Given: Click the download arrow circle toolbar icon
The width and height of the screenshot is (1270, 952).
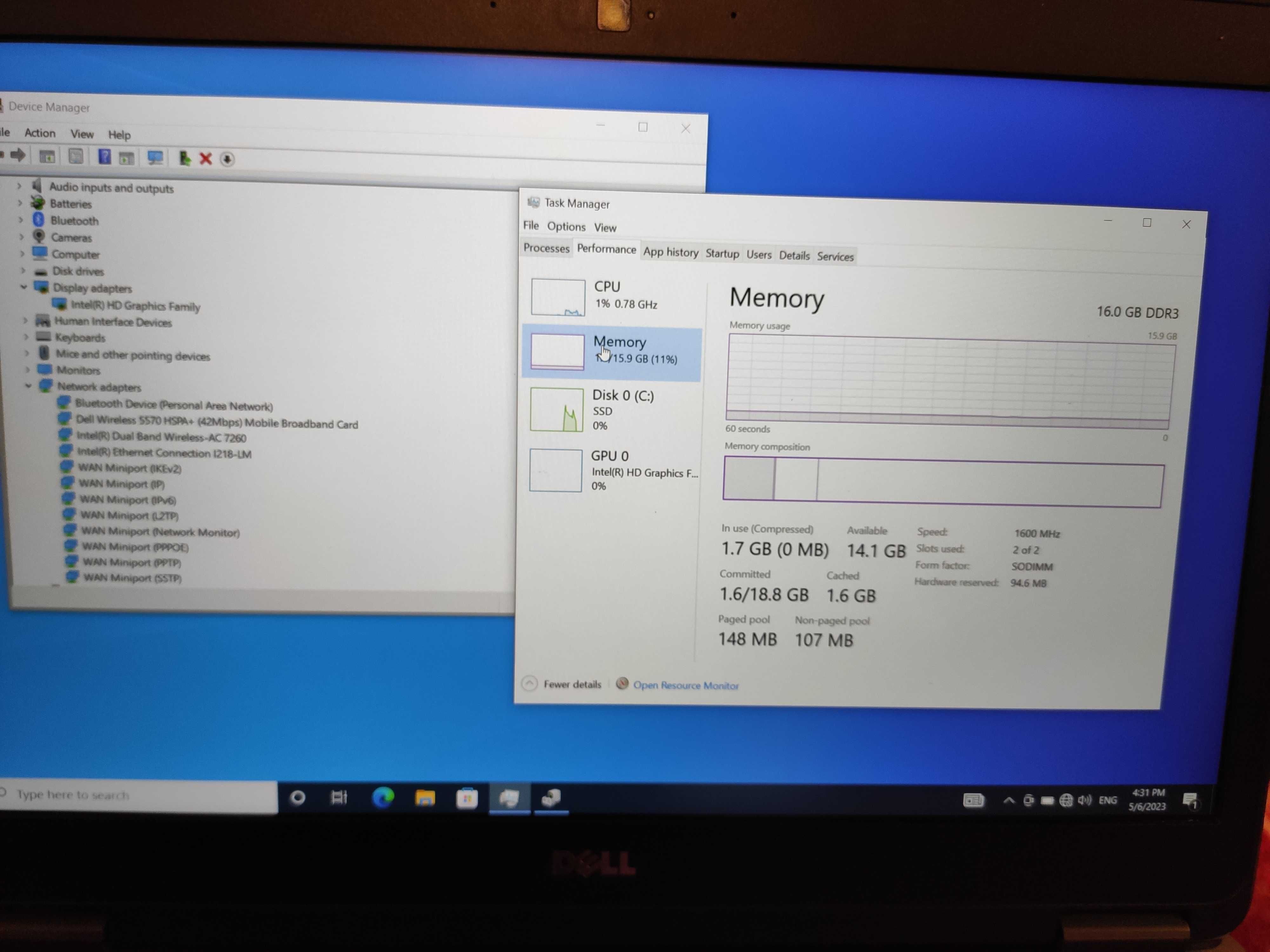Looking at the screenshot, I should coord(227,160).
